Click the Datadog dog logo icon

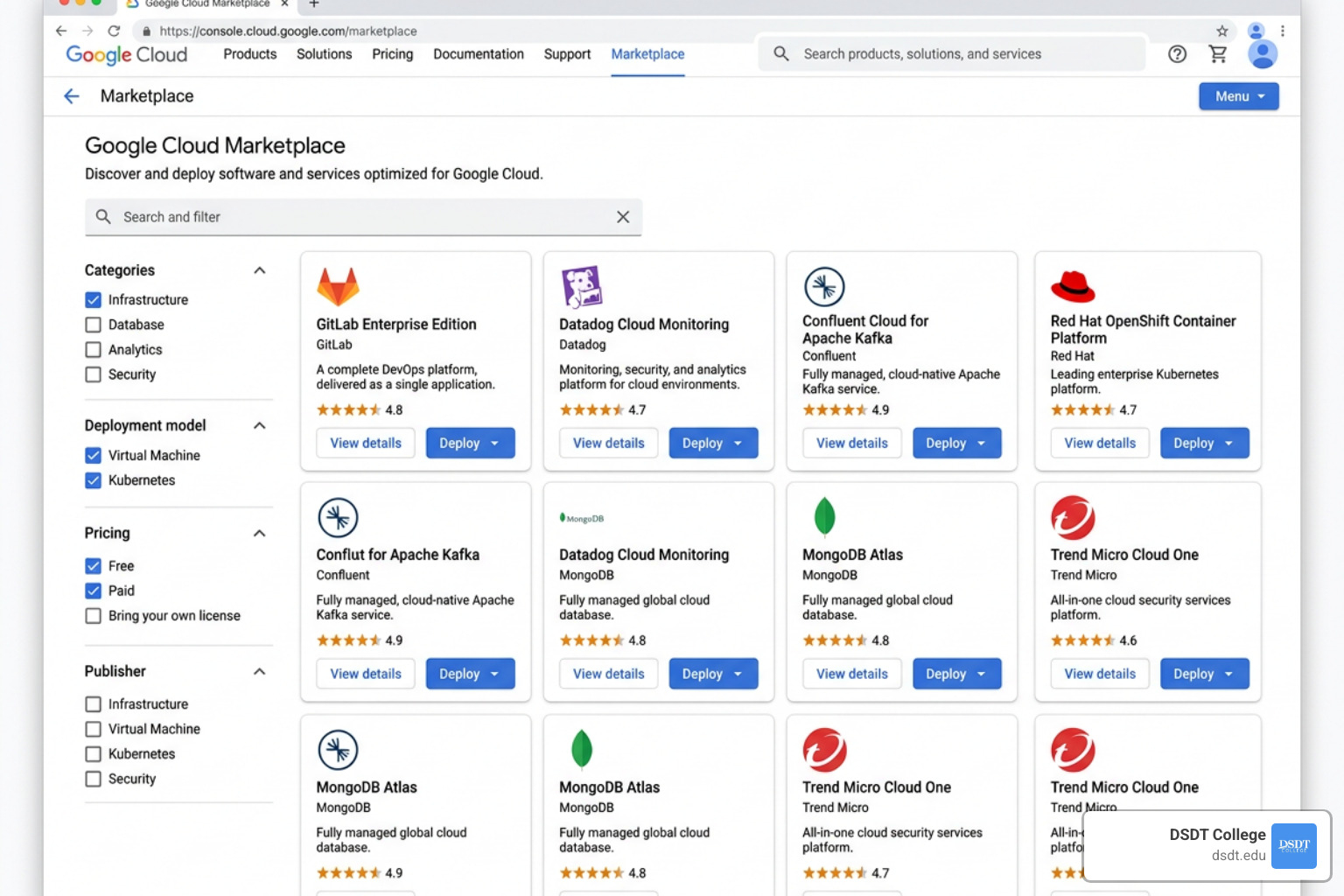click(582, 287)
